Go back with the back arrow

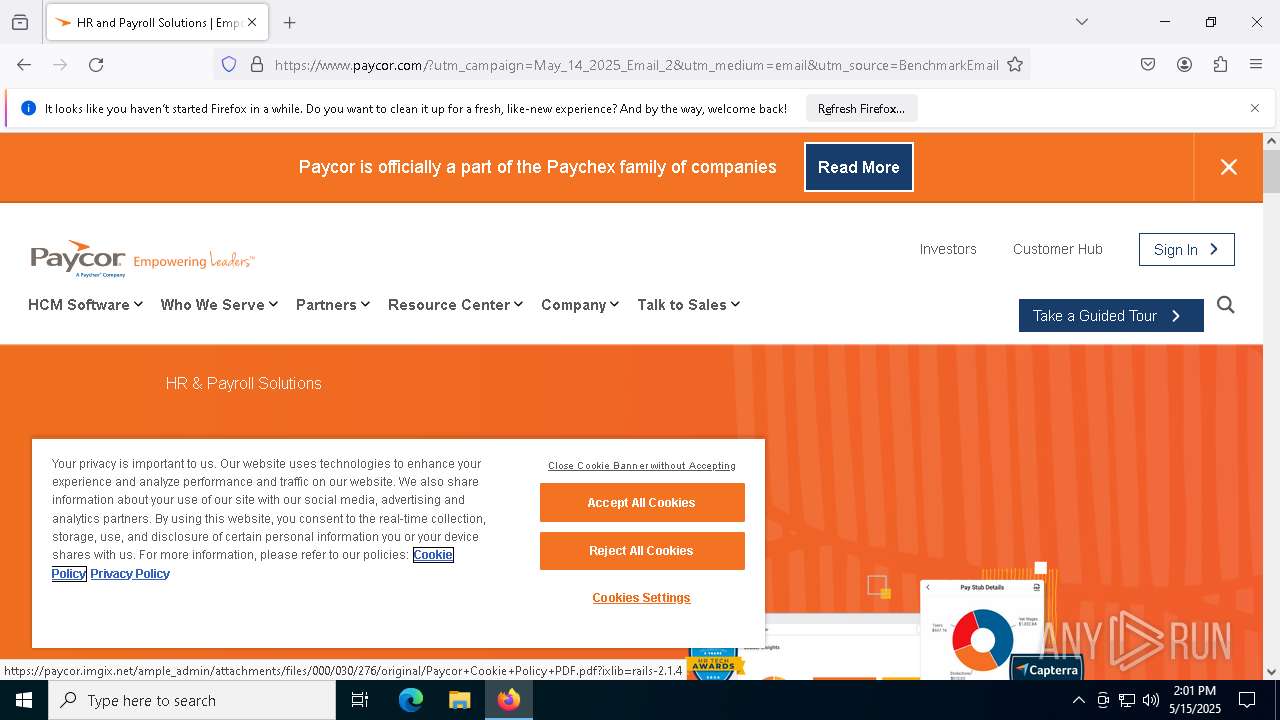(x=24, y=64)
